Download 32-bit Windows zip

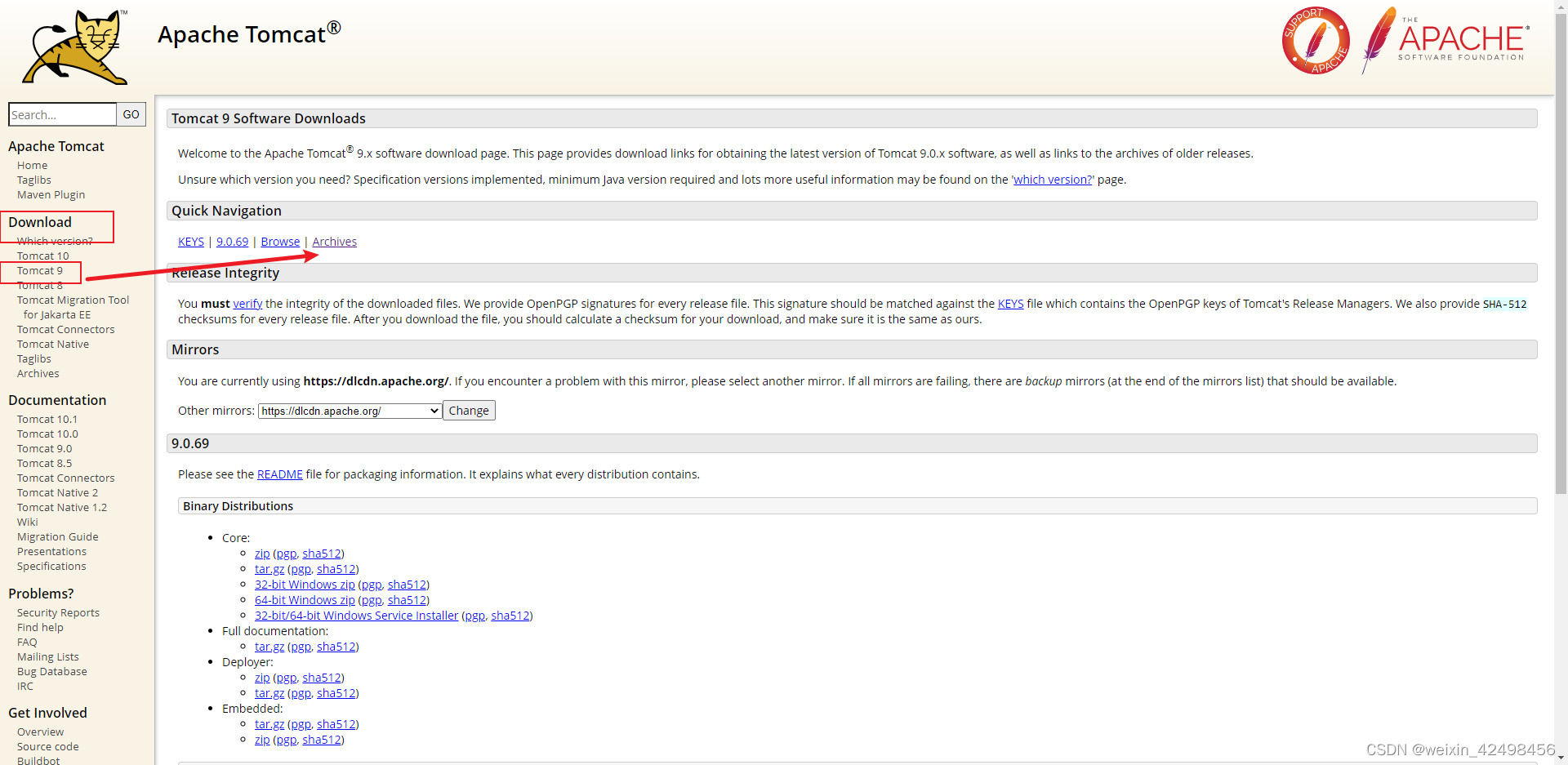(305, 585)
